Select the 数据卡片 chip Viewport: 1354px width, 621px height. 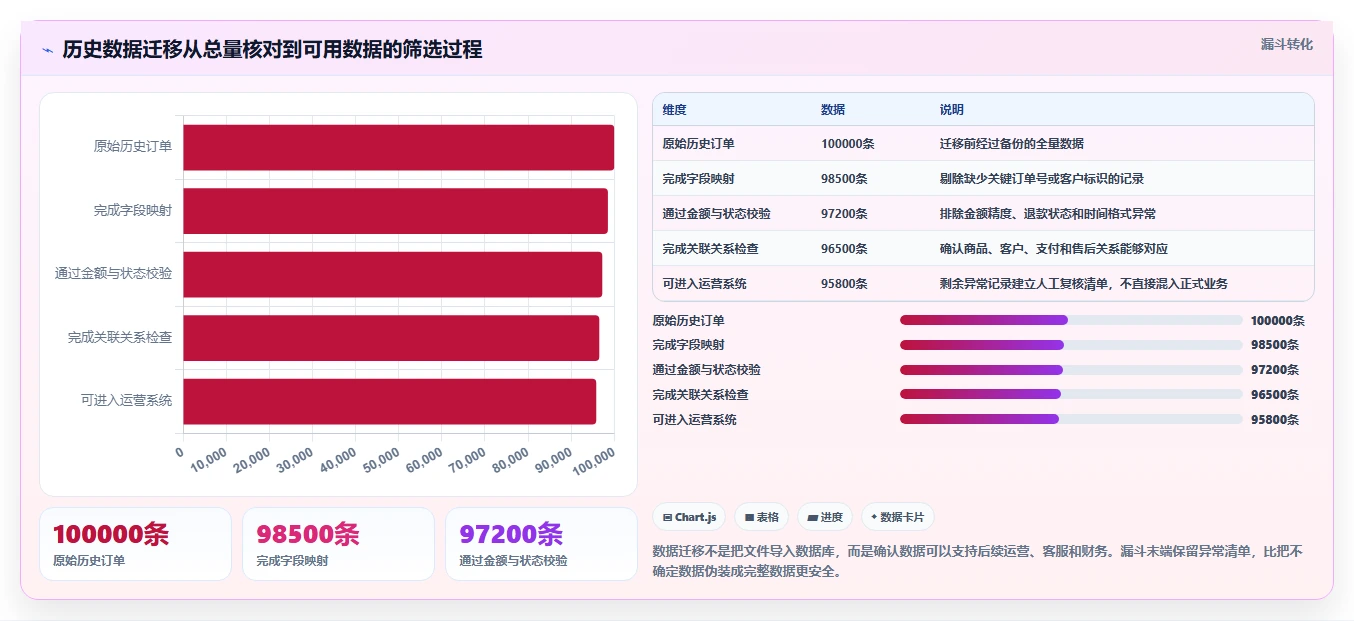click(897, 517)
